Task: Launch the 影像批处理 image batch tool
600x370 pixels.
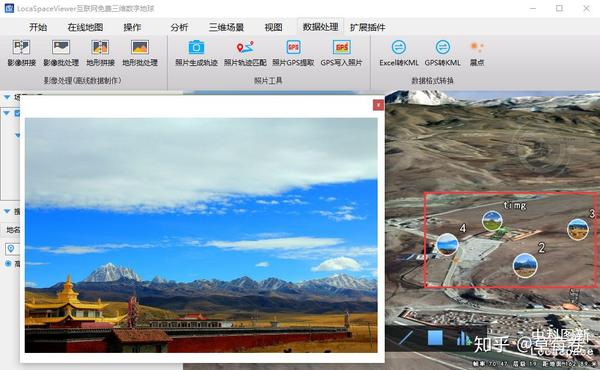Action: [x=61, y=53]
